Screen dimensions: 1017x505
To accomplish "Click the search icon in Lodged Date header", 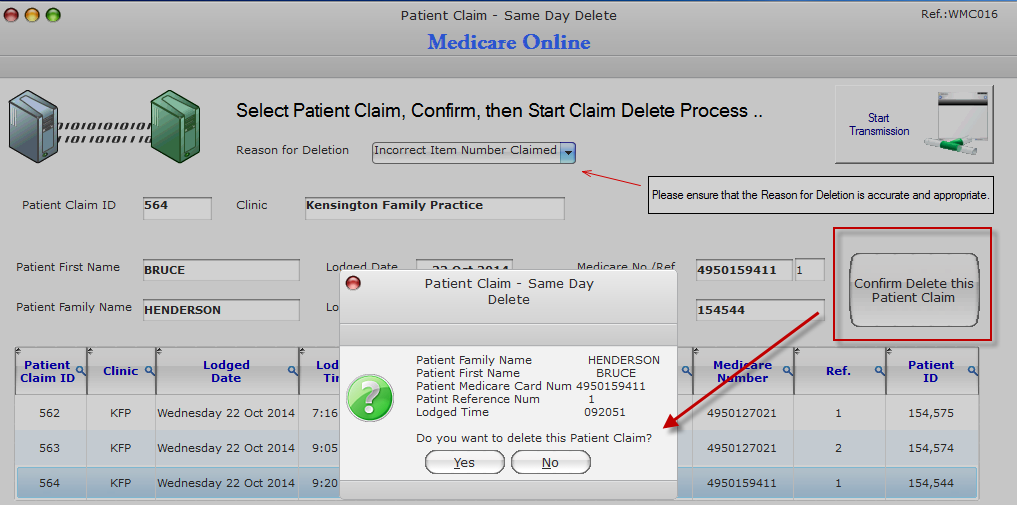I will [293, 370].
